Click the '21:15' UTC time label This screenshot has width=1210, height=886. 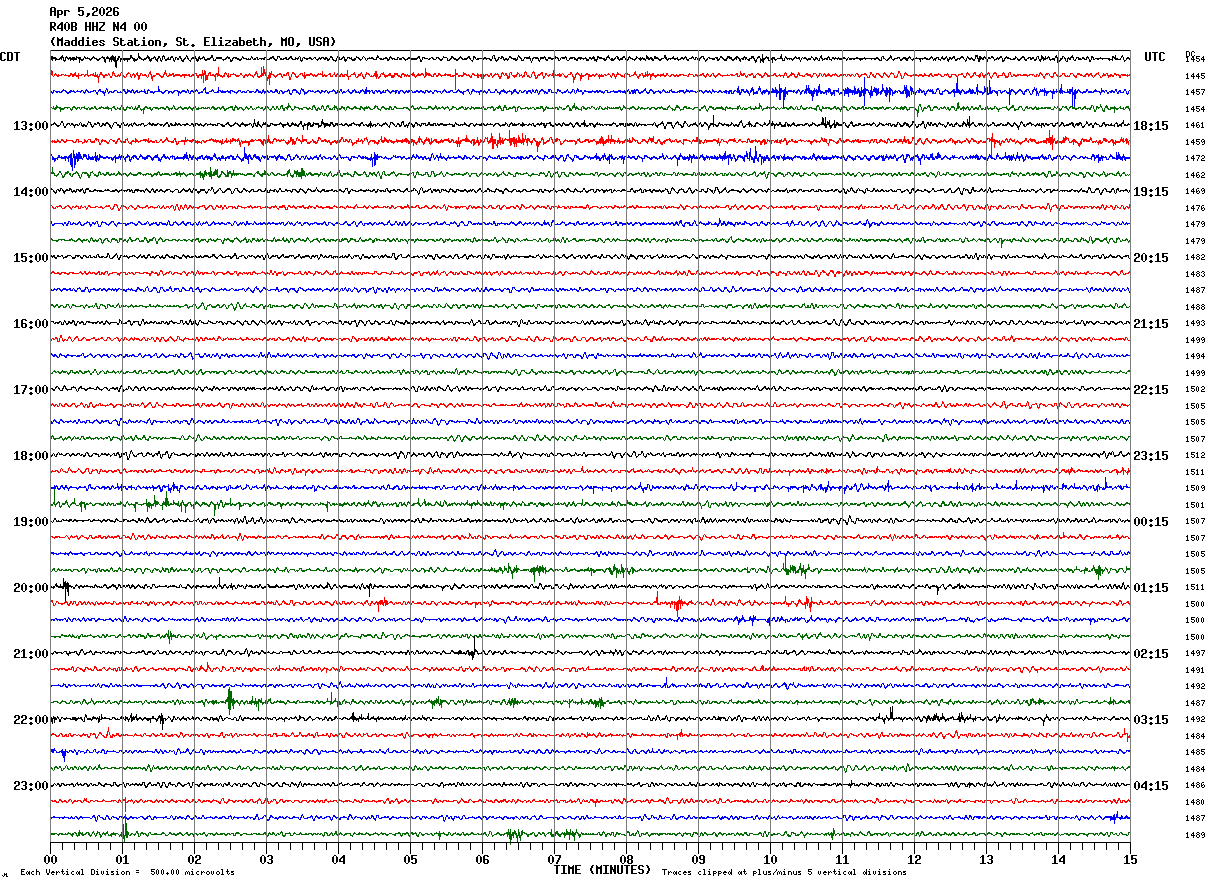1151,324
